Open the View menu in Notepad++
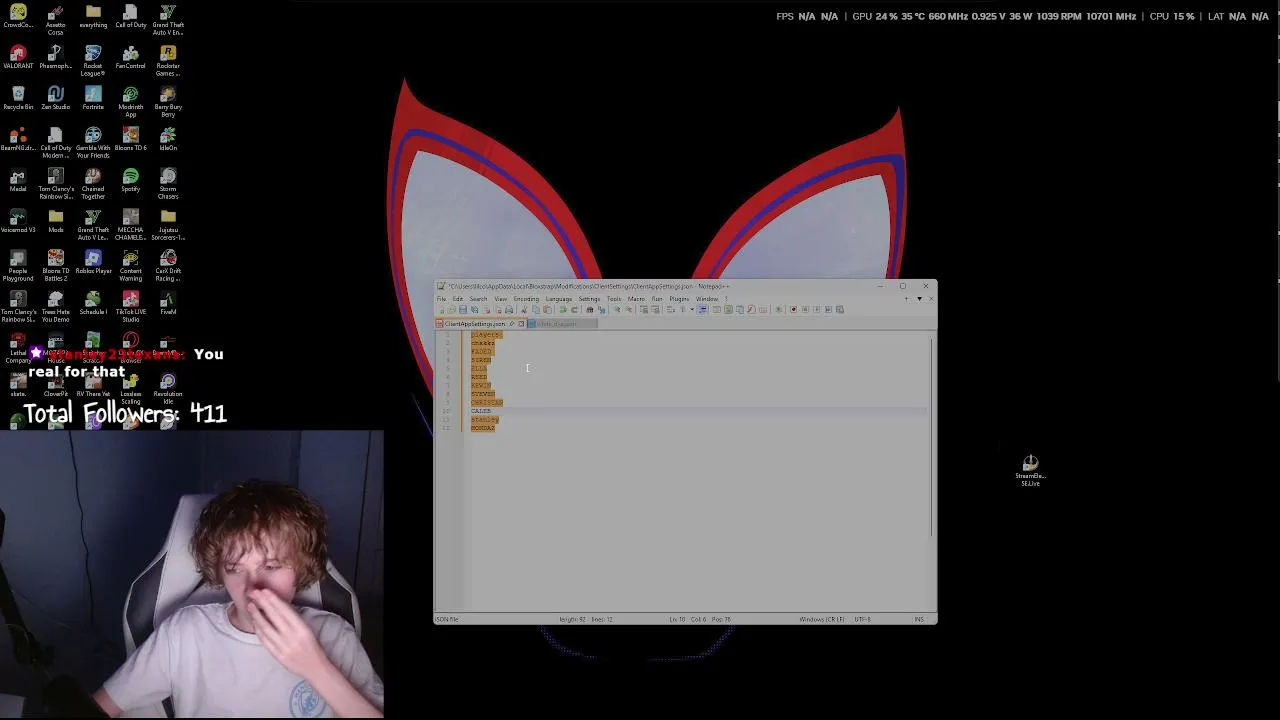1280x720 pixels. (x=500, y=299)
